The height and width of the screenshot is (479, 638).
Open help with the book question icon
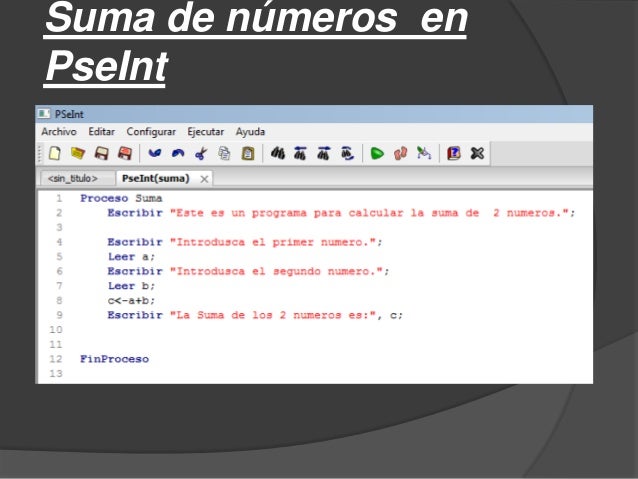[454, 153]
